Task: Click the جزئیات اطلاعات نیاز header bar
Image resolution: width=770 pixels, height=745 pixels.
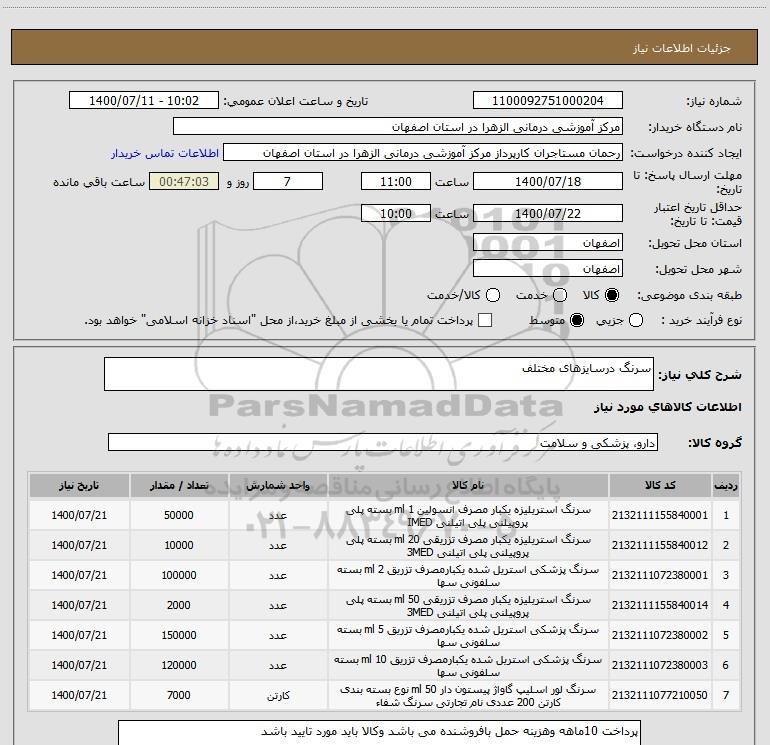Action: pos(384,47)
